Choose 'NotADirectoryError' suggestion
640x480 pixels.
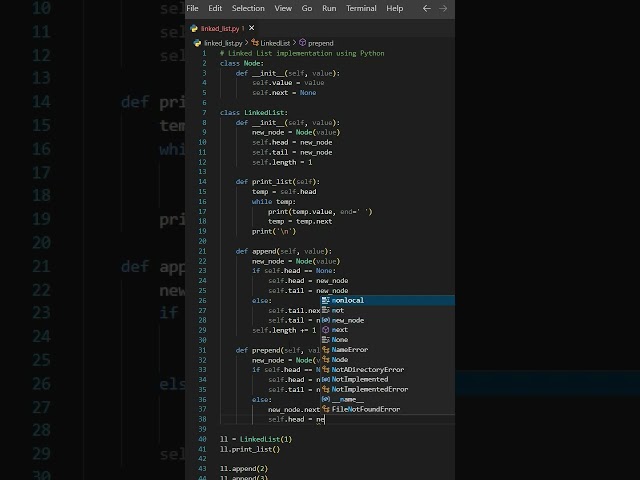pos(387,369)
